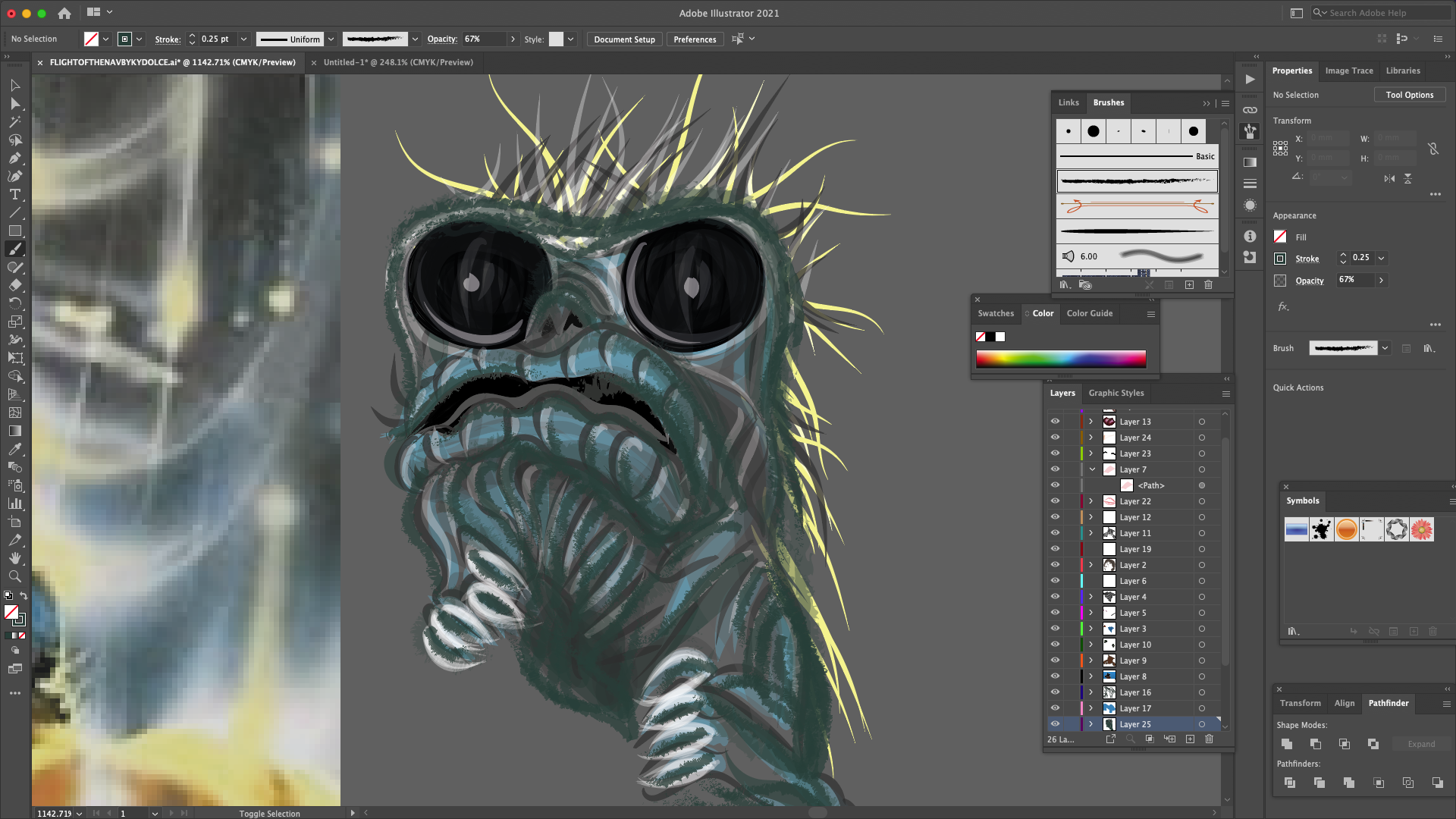Image resolution: width=1456 pixels, height=819 pixels.
Task: Select the Magic Wand tool
Action: click(x=14, y=121)
